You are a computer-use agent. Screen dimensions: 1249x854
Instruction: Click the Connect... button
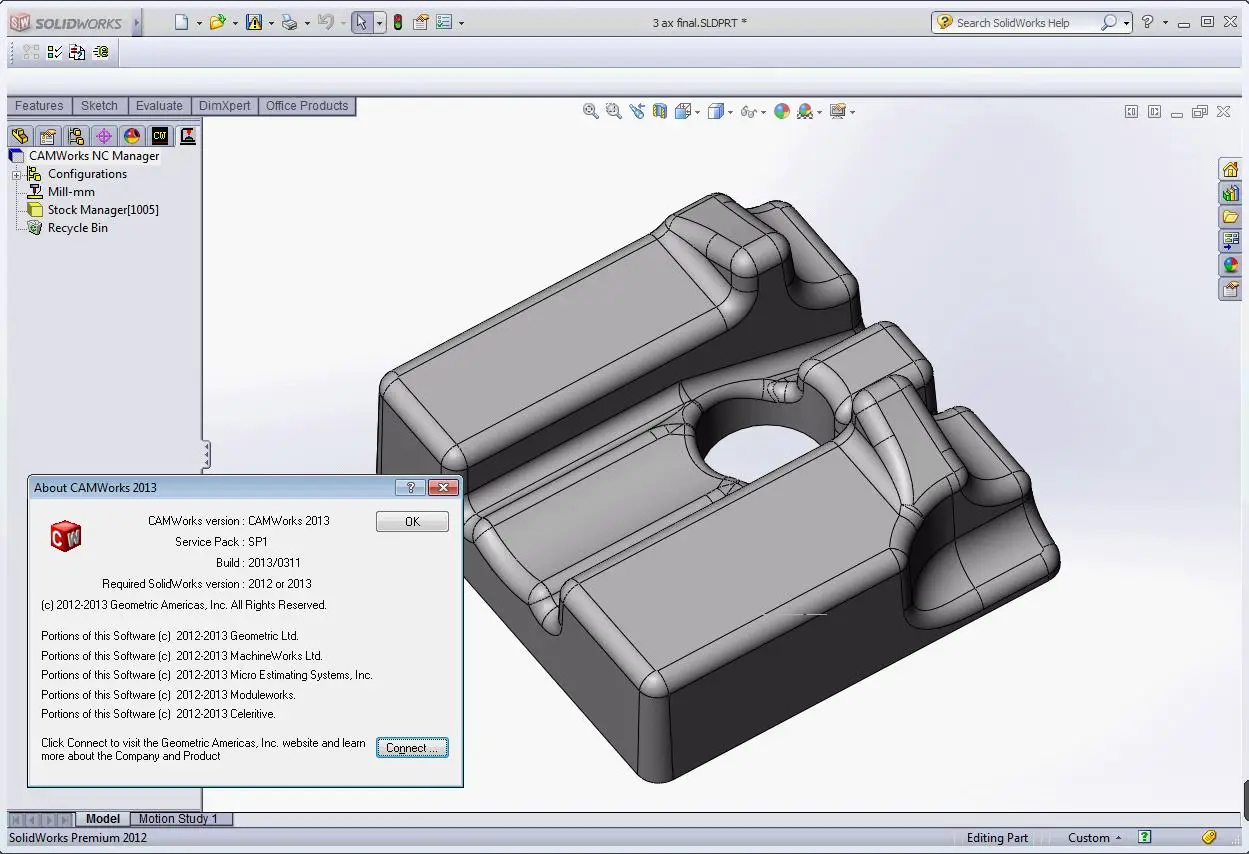[x=412, y=748]
